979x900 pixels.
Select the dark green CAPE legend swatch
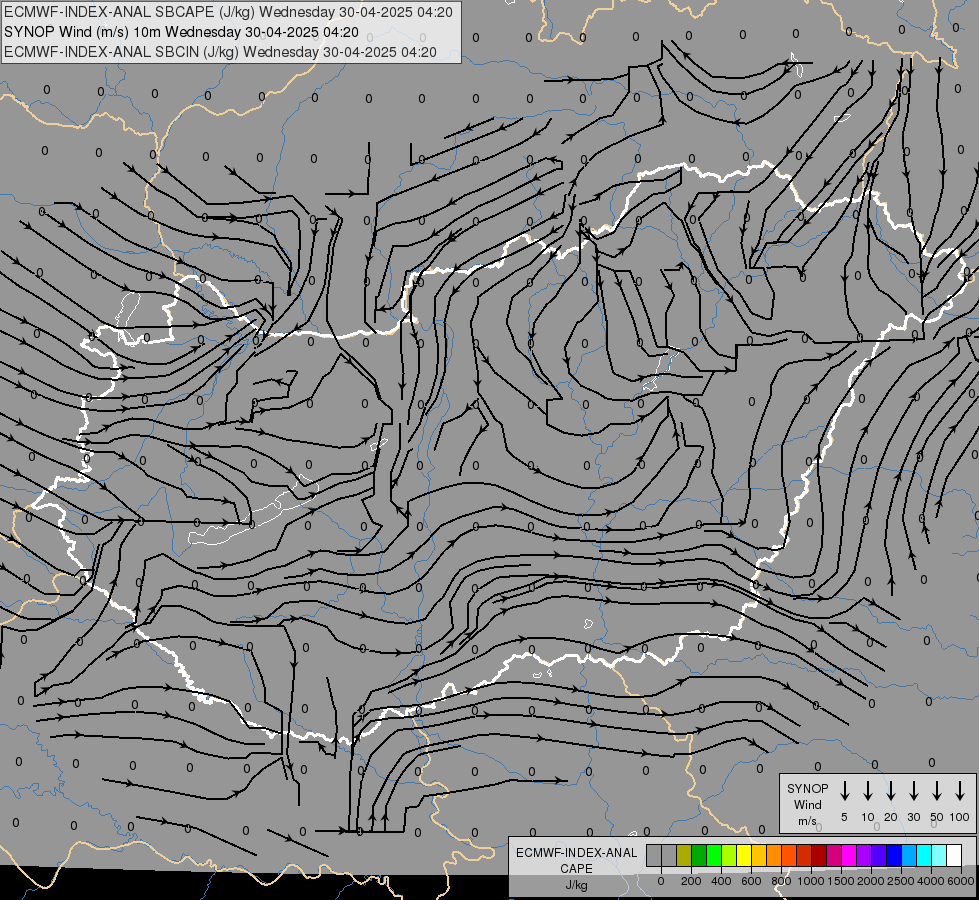tap(699, 855)
